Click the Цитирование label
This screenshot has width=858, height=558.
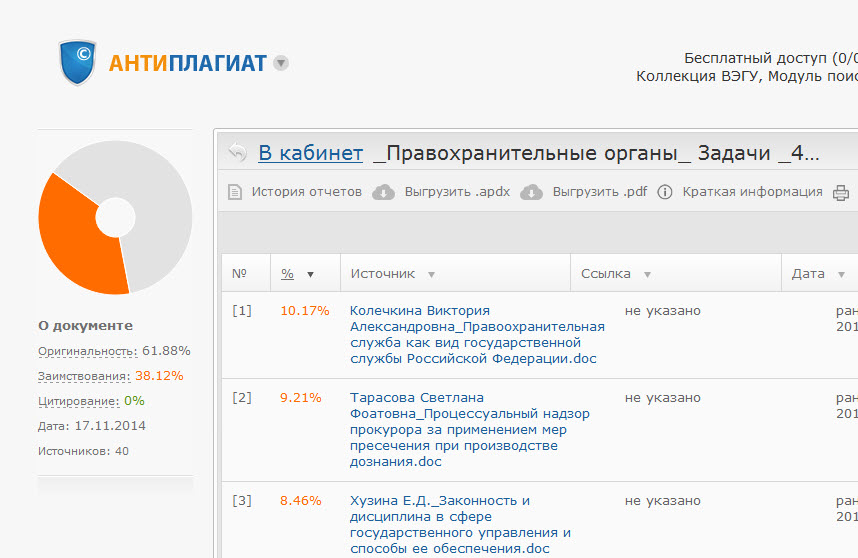pos(79,401)
